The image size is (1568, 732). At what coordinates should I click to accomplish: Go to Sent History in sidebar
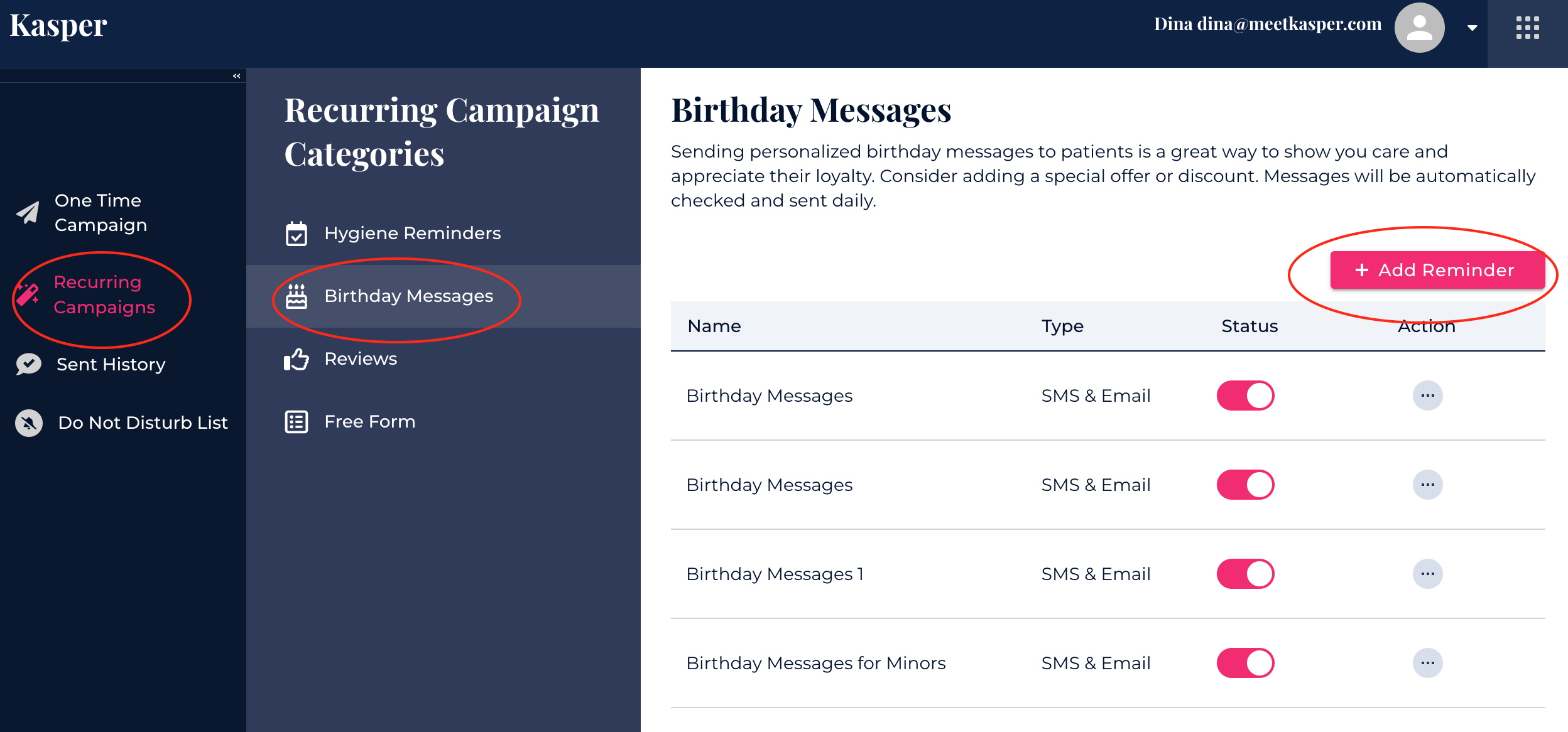click(111, 364)
